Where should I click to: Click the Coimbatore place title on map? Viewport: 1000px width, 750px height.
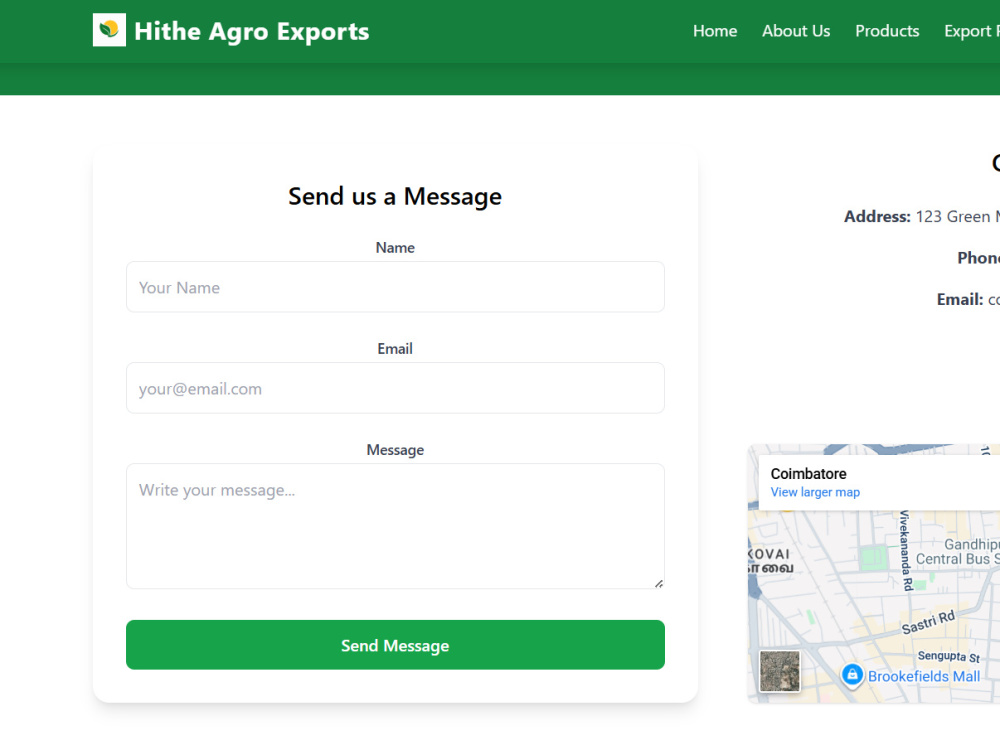point(809,474)
